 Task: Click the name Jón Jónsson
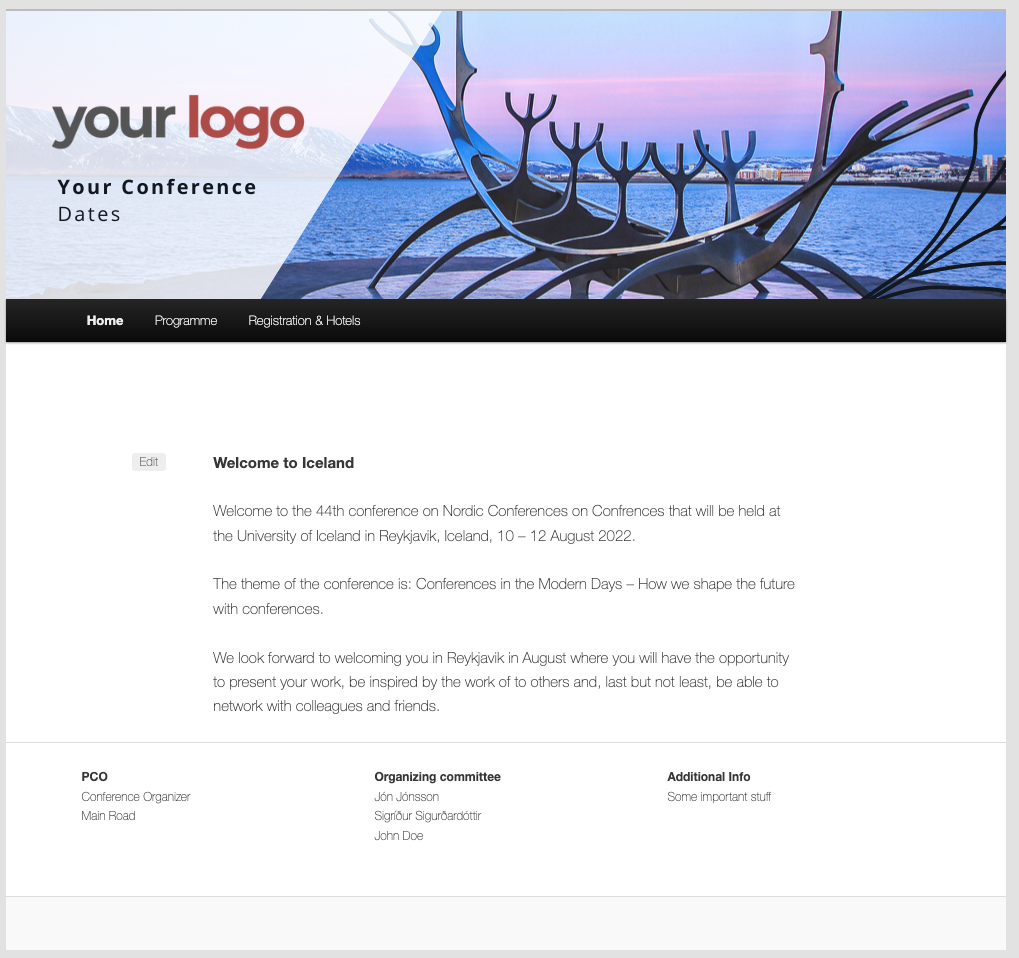(407, 797)
